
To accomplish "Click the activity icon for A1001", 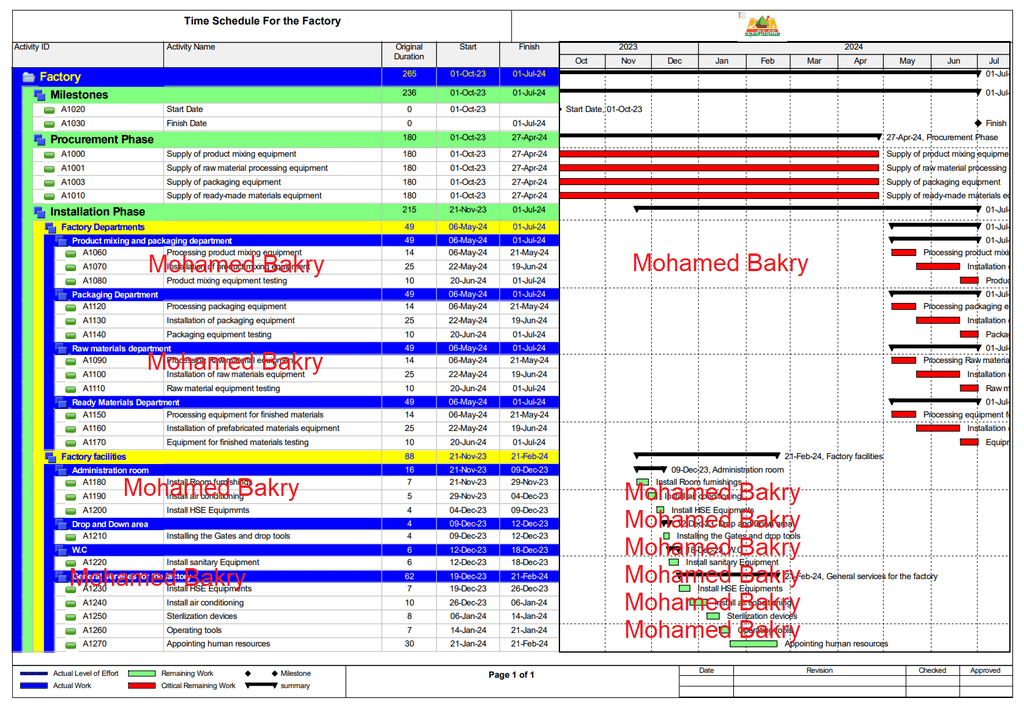I will pos(49,169).
